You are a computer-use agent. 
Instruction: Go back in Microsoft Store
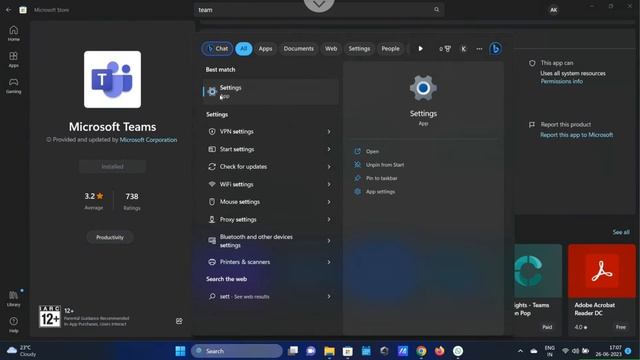(x=9, y=10)
